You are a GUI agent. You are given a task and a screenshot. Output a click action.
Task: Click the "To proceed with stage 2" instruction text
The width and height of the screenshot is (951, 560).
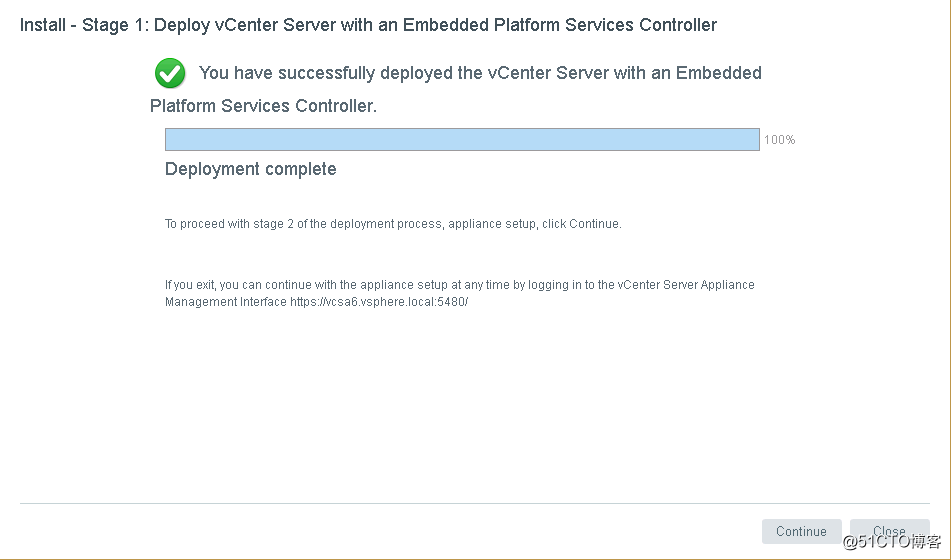[x=393, y=224]
